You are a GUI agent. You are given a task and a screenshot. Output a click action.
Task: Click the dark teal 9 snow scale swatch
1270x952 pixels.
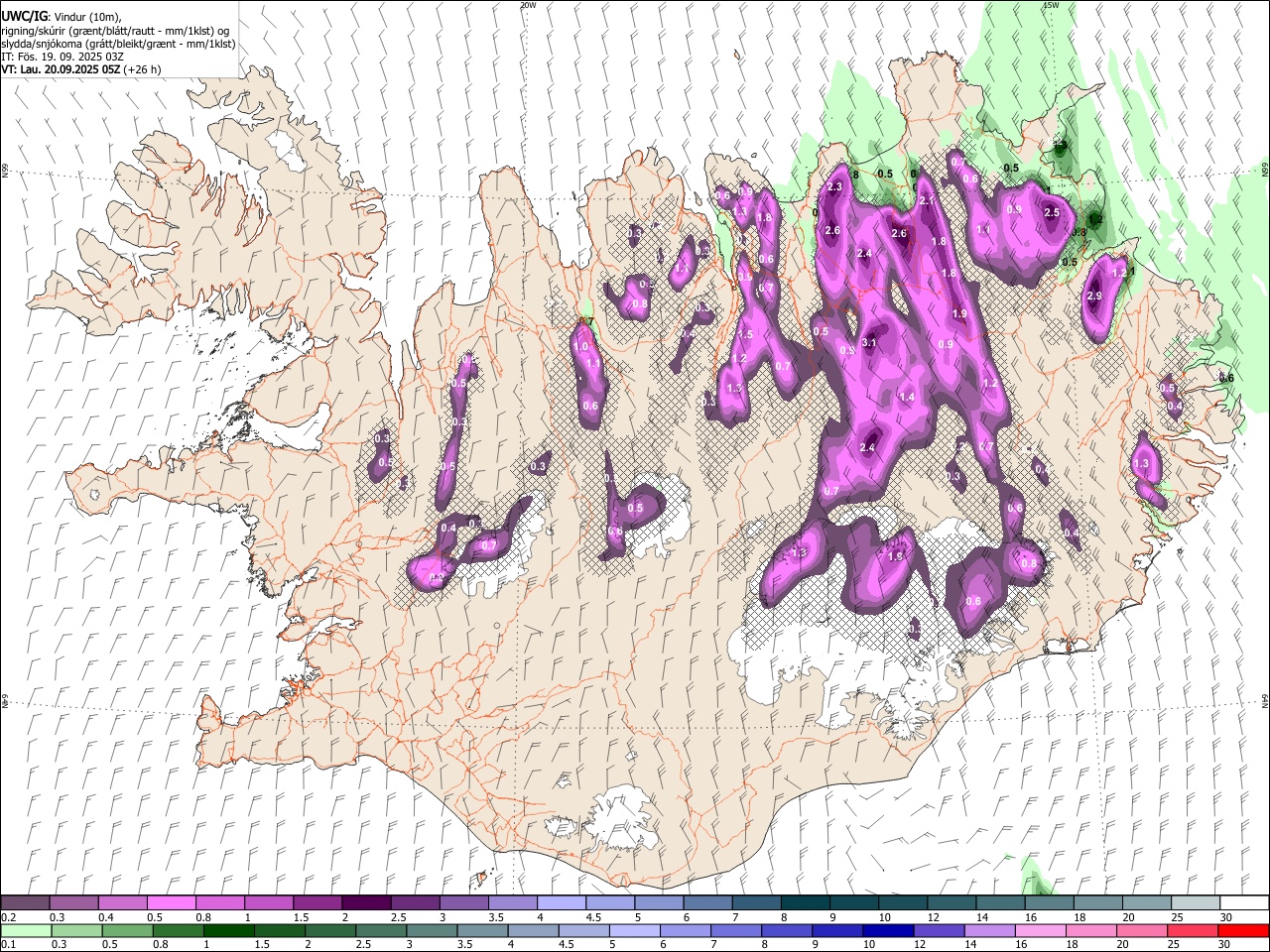pyautogui.click(x=853, y=903)
